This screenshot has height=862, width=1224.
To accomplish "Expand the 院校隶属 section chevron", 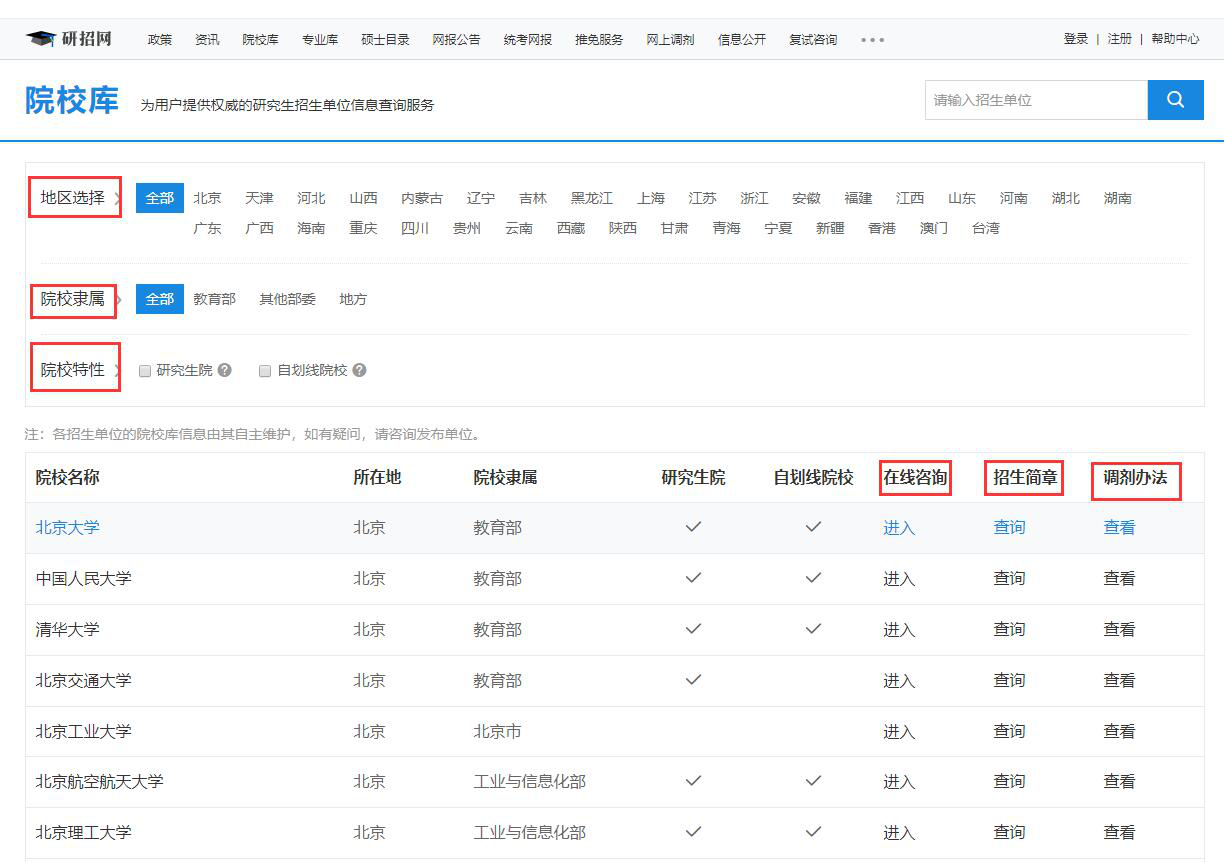I will (120, 298).
